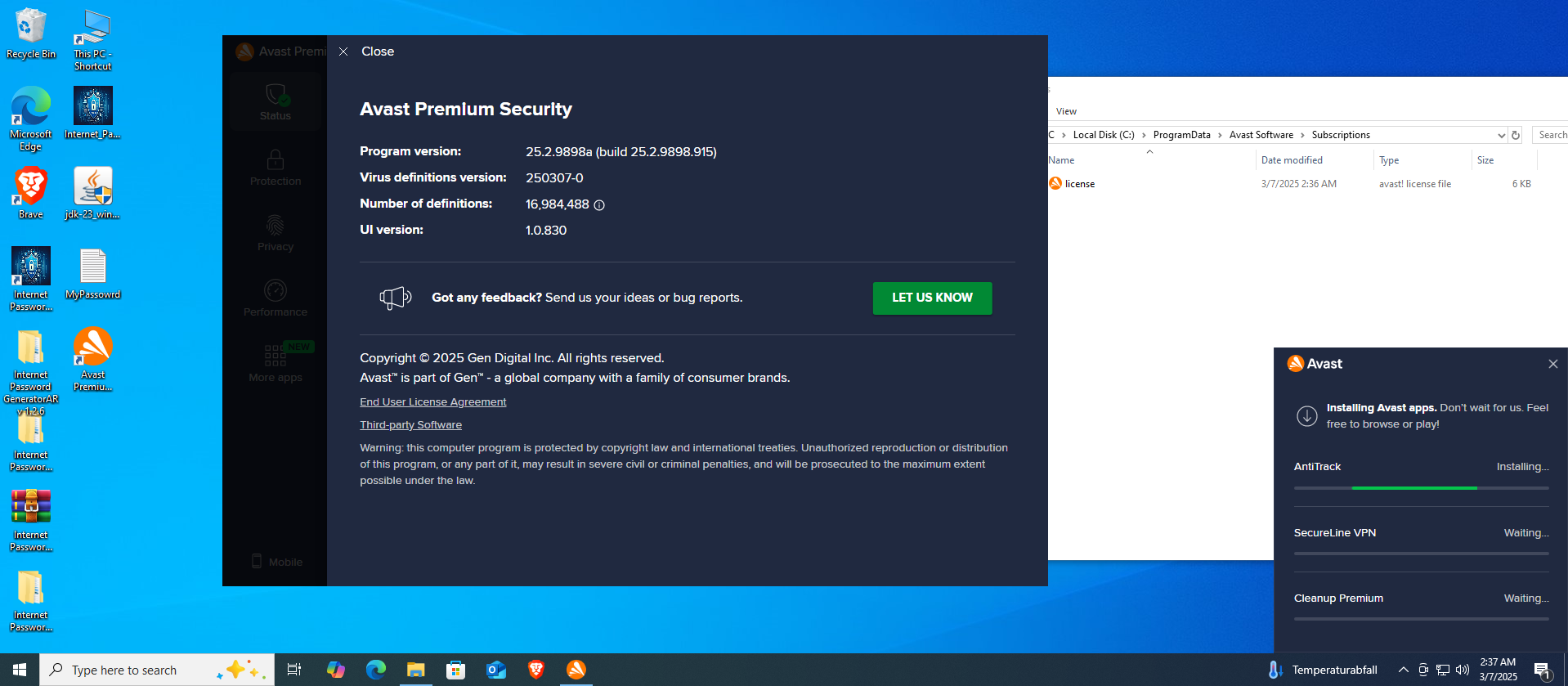Select the WinRAR archive desktop icon
Image resolution: width=1568 pixels, height=686 pixels.
point(31,520)
